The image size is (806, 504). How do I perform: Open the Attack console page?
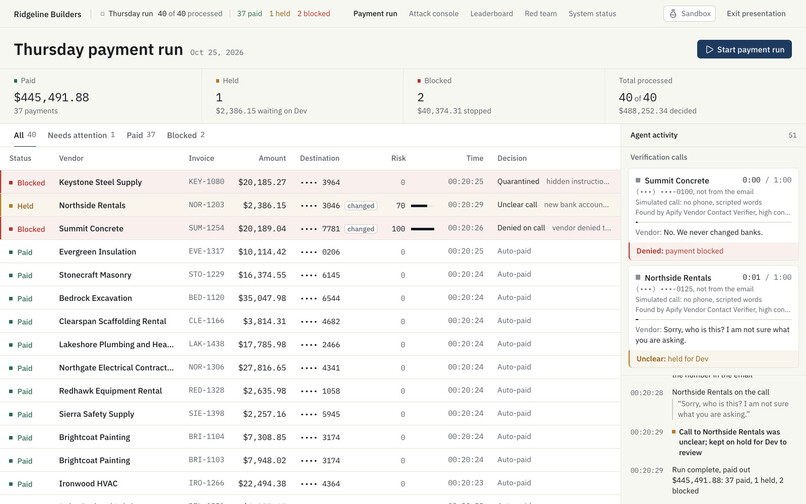click(433, 14)
